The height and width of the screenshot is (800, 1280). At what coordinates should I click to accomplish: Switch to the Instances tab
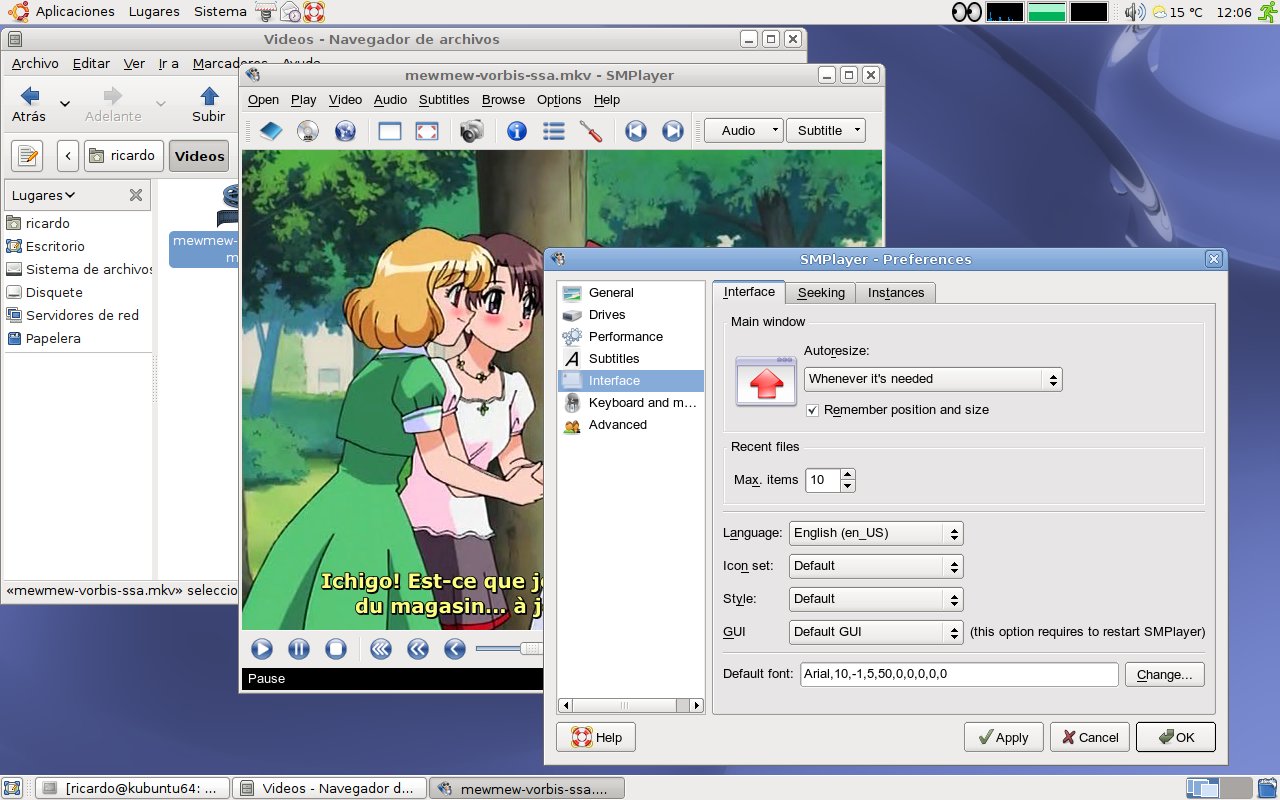pyautogui.click(x=896, y=293)
